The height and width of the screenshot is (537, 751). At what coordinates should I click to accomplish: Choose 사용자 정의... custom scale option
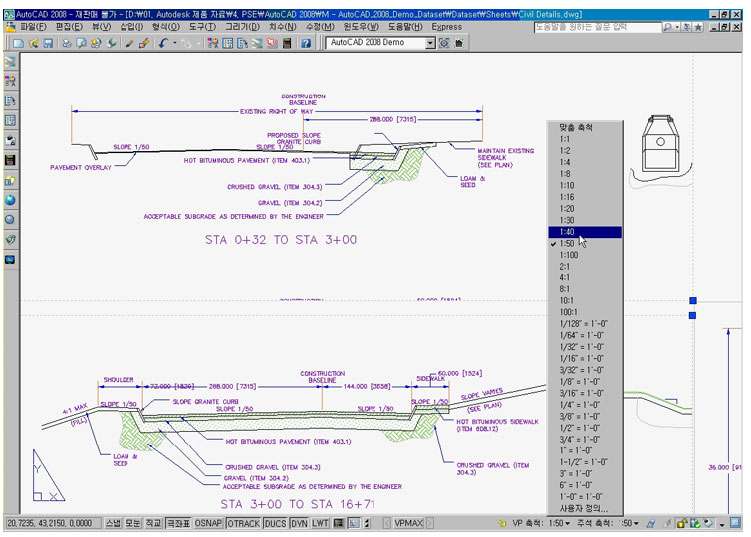tap(585, 509)
